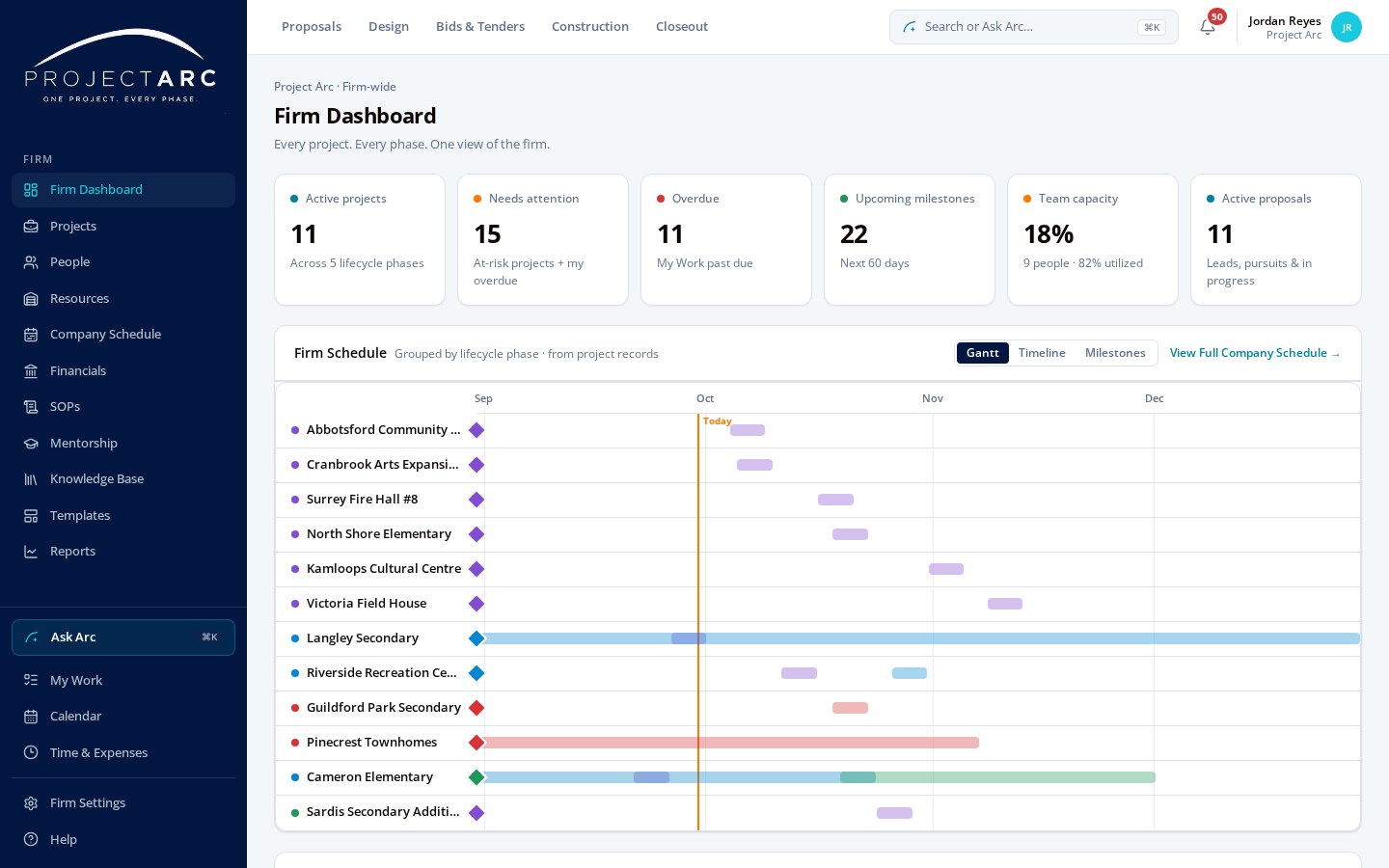
Task: Switch schedule view to Timeline
Action: click(x=1042, y=353)
